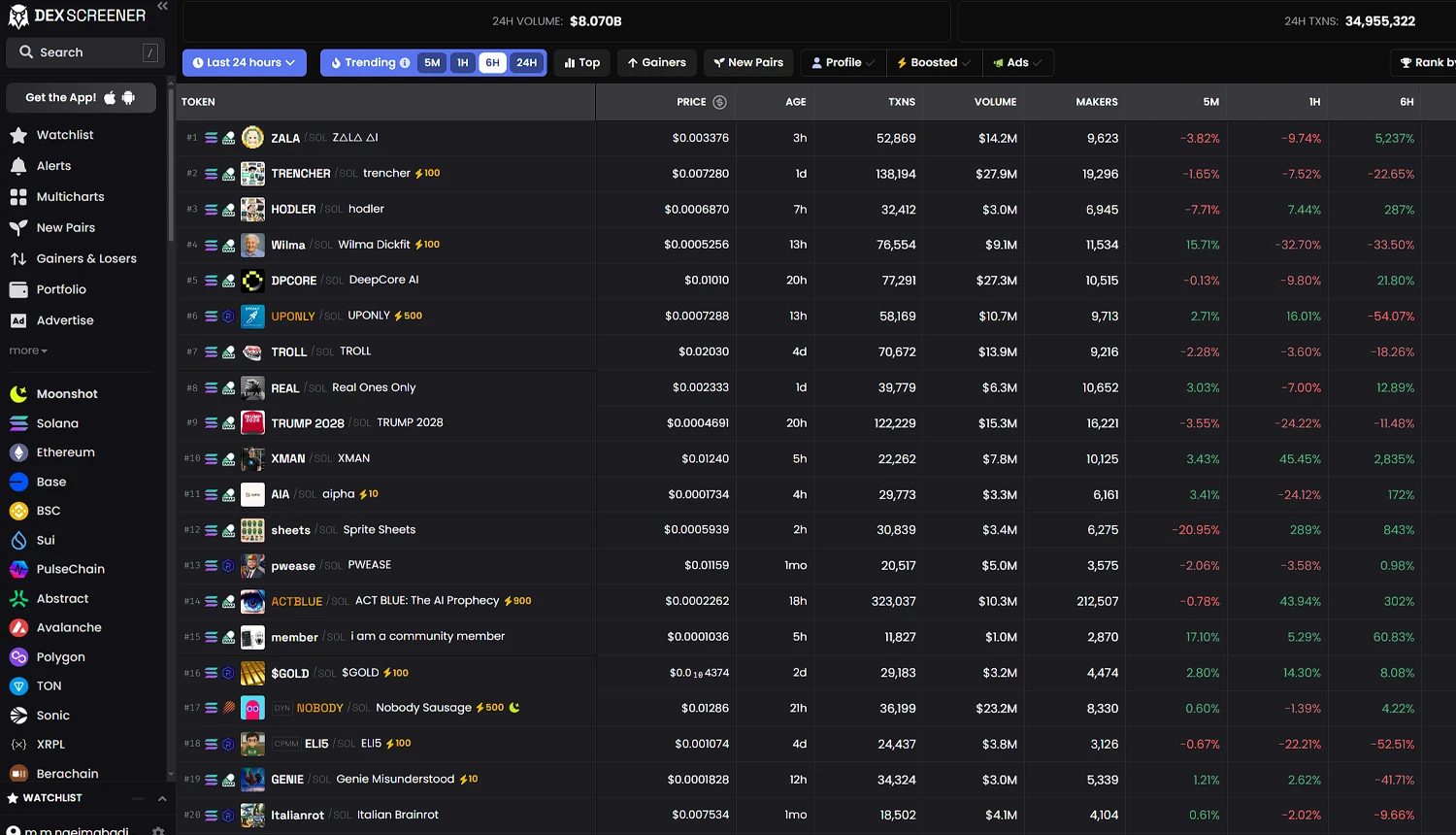Click the GENIE token rooster thumbnail
The height and width of the screenshot is (835, 1456).
[x=252, y=780]
